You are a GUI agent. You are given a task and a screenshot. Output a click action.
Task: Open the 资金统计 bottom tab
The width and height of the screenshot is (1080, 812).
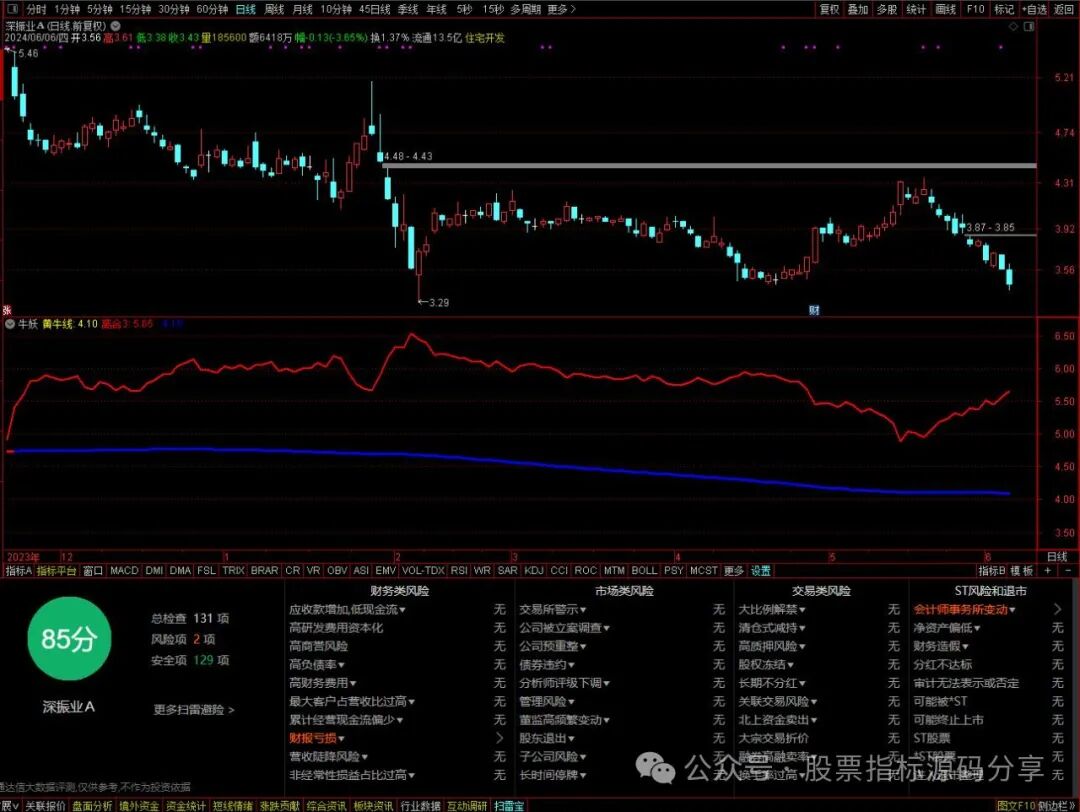click(x=185, y=805)
